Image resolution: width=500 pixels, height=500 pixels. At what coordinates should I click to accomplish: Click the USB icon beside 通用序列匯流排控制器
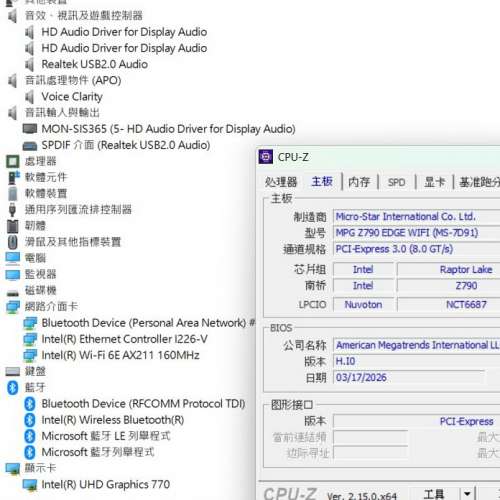(x=13, y=210)
